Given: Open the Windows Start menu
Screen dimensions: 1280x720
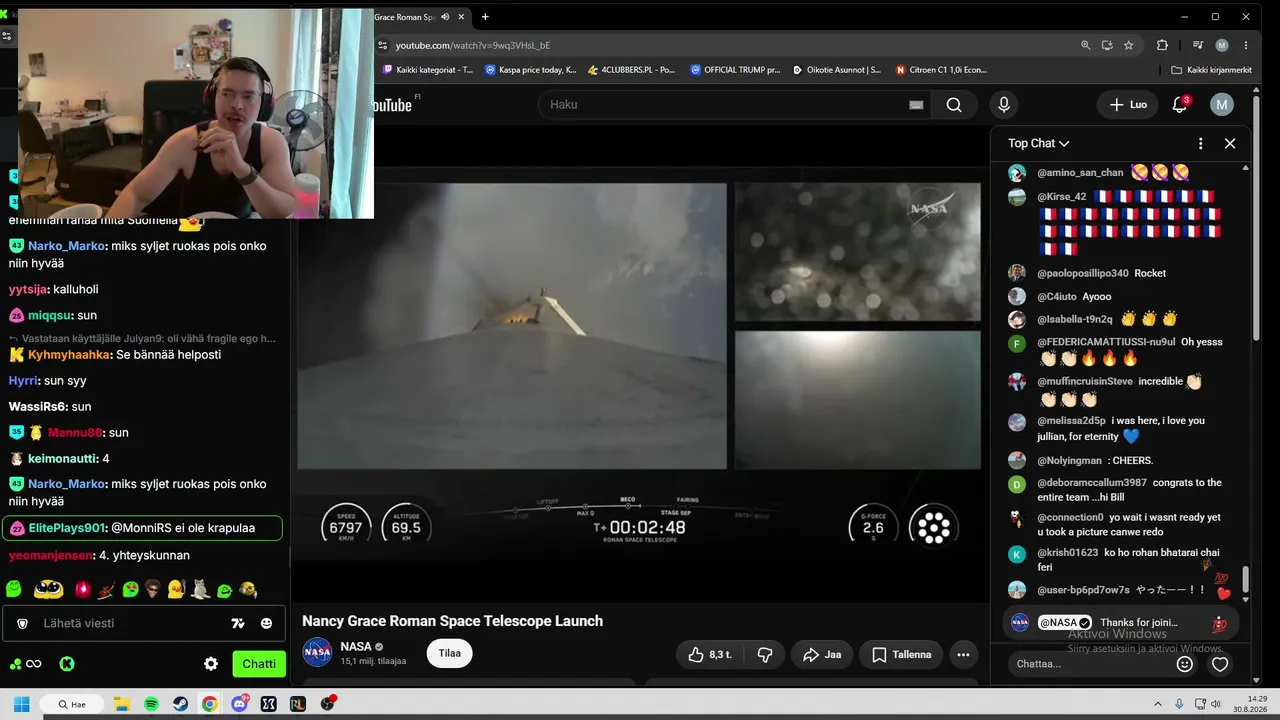Looking at the screenshot, I should (21, 704).
